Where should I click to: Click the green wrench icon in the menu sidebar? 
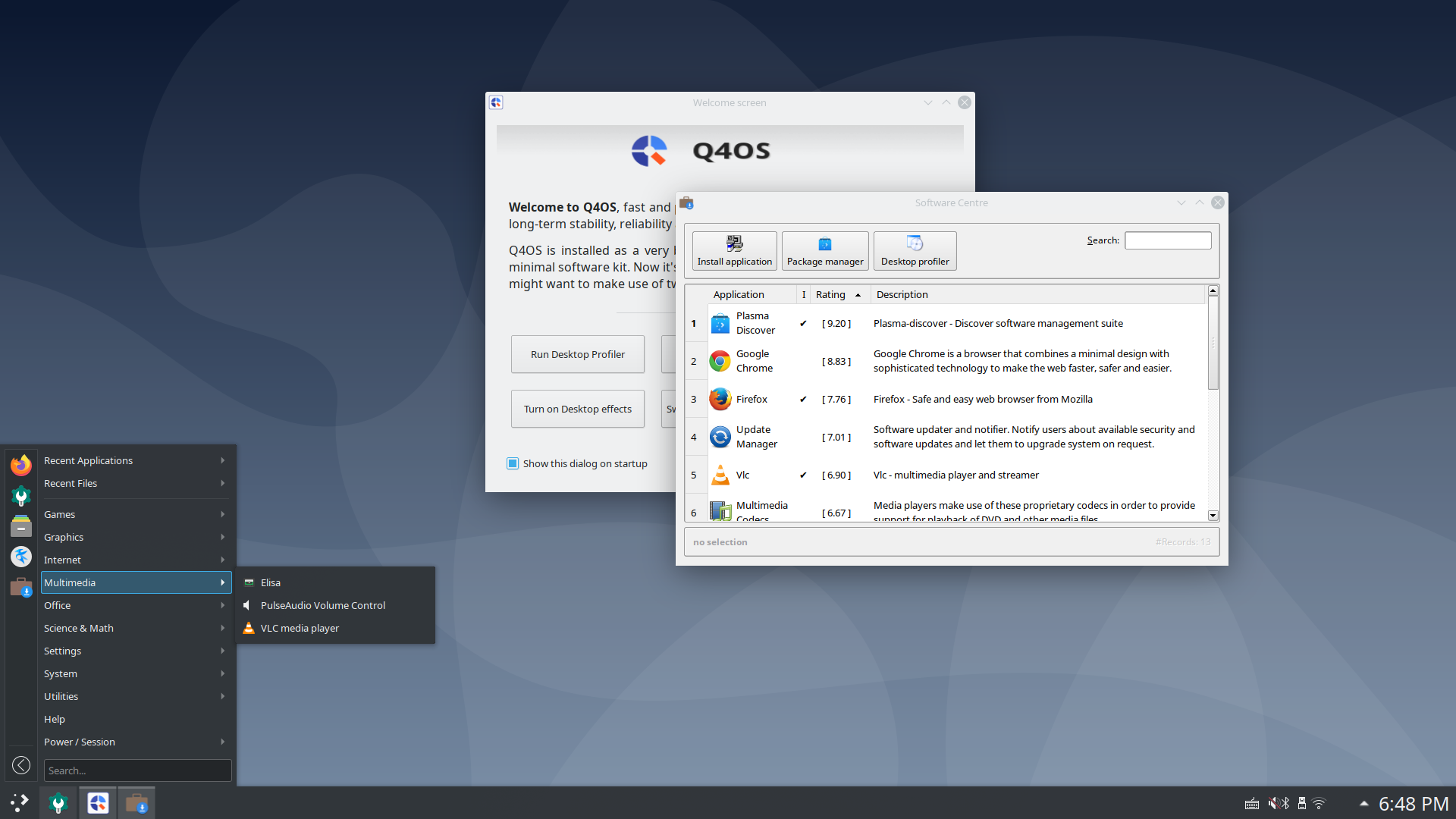[21, 495]
